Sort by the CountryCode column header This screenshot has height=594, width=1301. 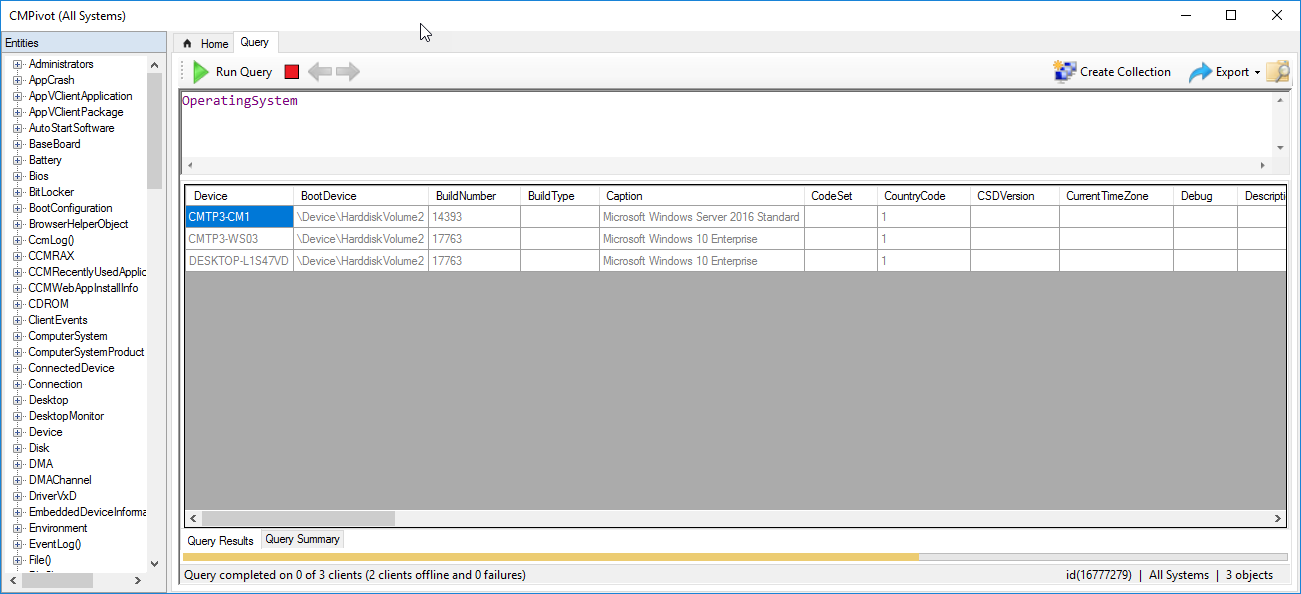point(923,196)
